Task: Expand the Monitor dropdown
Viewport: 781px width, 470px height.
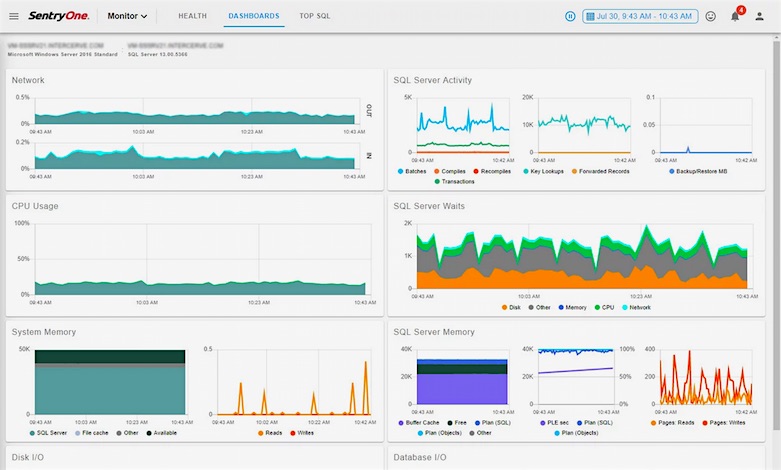Action: (x=127, y=16)
